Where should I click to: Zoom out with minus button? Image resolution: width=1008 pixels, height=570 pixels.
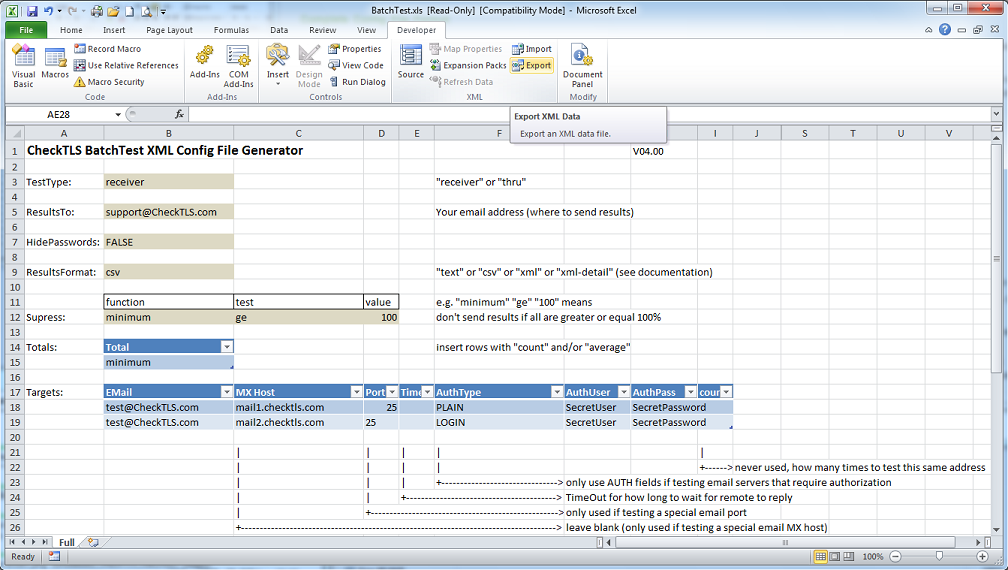coord(896,557)
